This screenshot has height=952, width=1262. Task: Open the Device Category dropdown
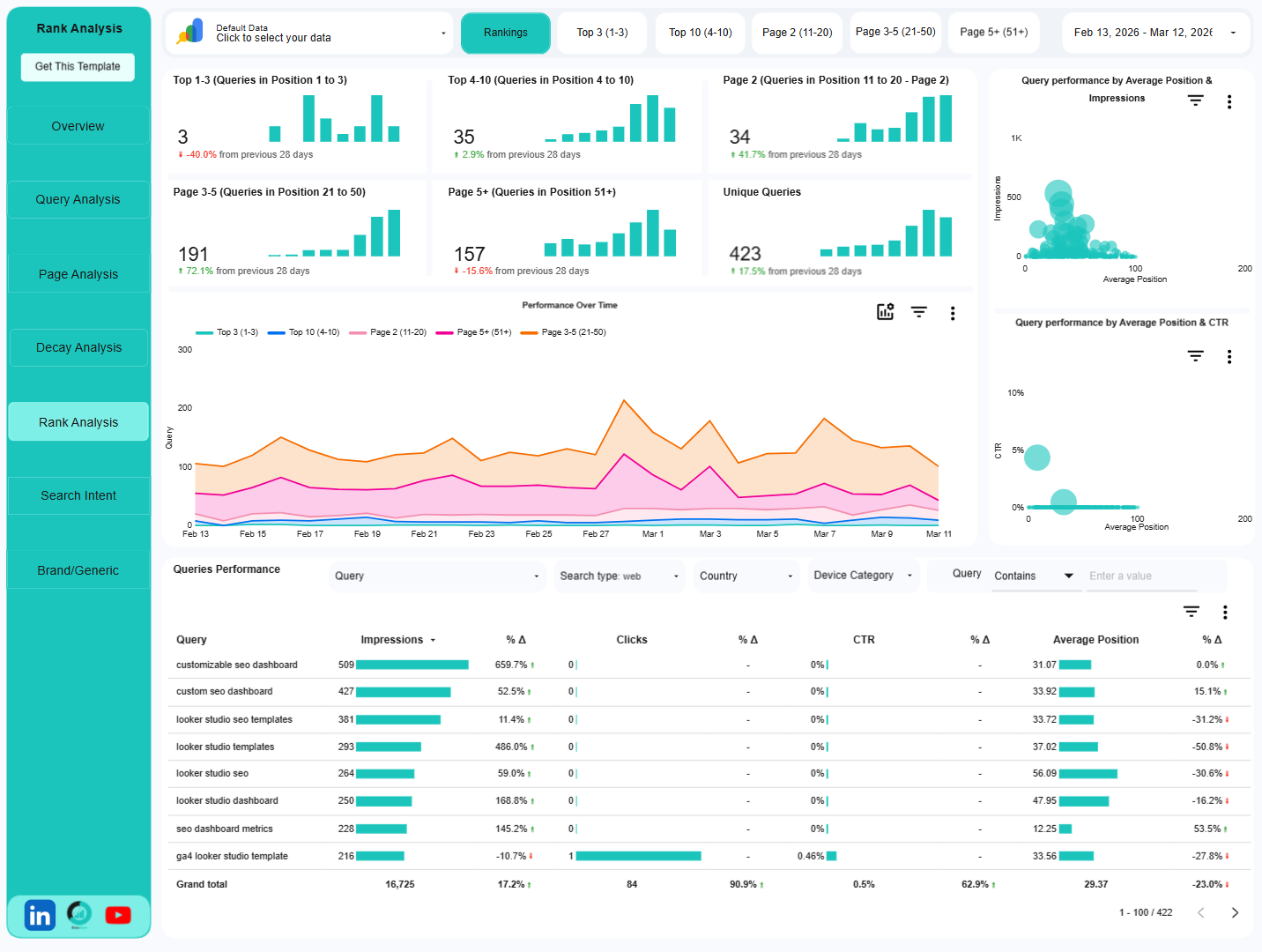[862, 576]
